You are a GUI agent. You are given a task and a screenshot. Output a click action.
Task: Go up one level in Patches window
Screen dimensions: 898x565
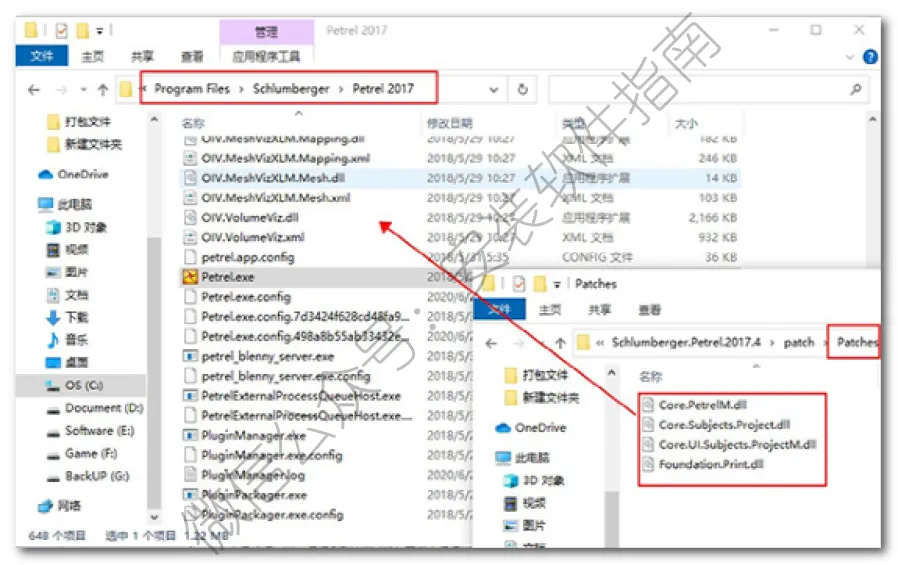coord(560,343)
